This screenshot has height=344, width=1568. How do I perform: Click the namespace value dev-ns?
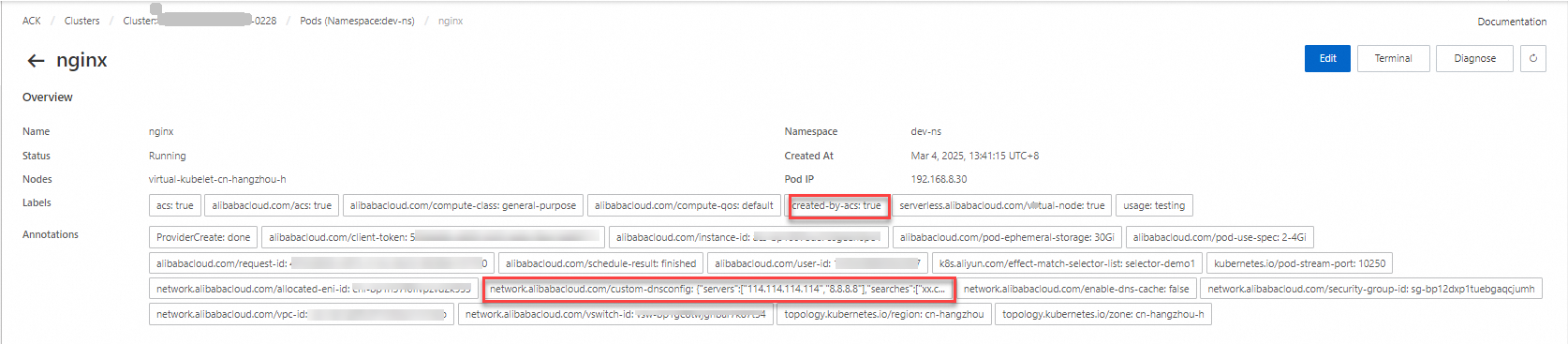click(925, 131)
